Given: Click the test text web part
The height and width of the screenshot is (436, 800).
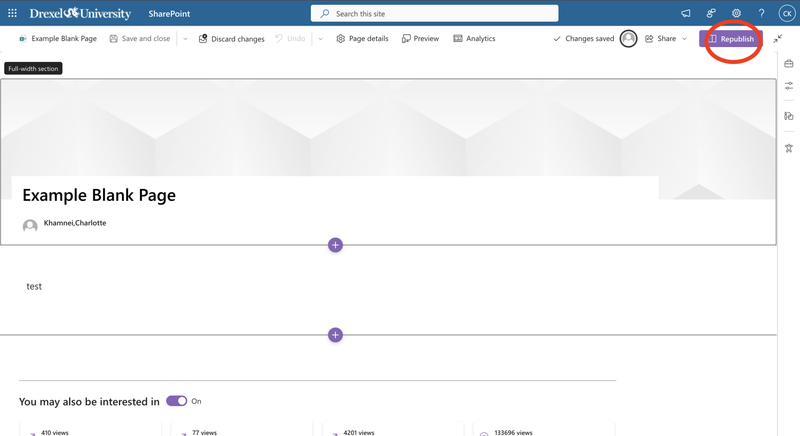Looking at the screenshot, I should coord(34,287).
